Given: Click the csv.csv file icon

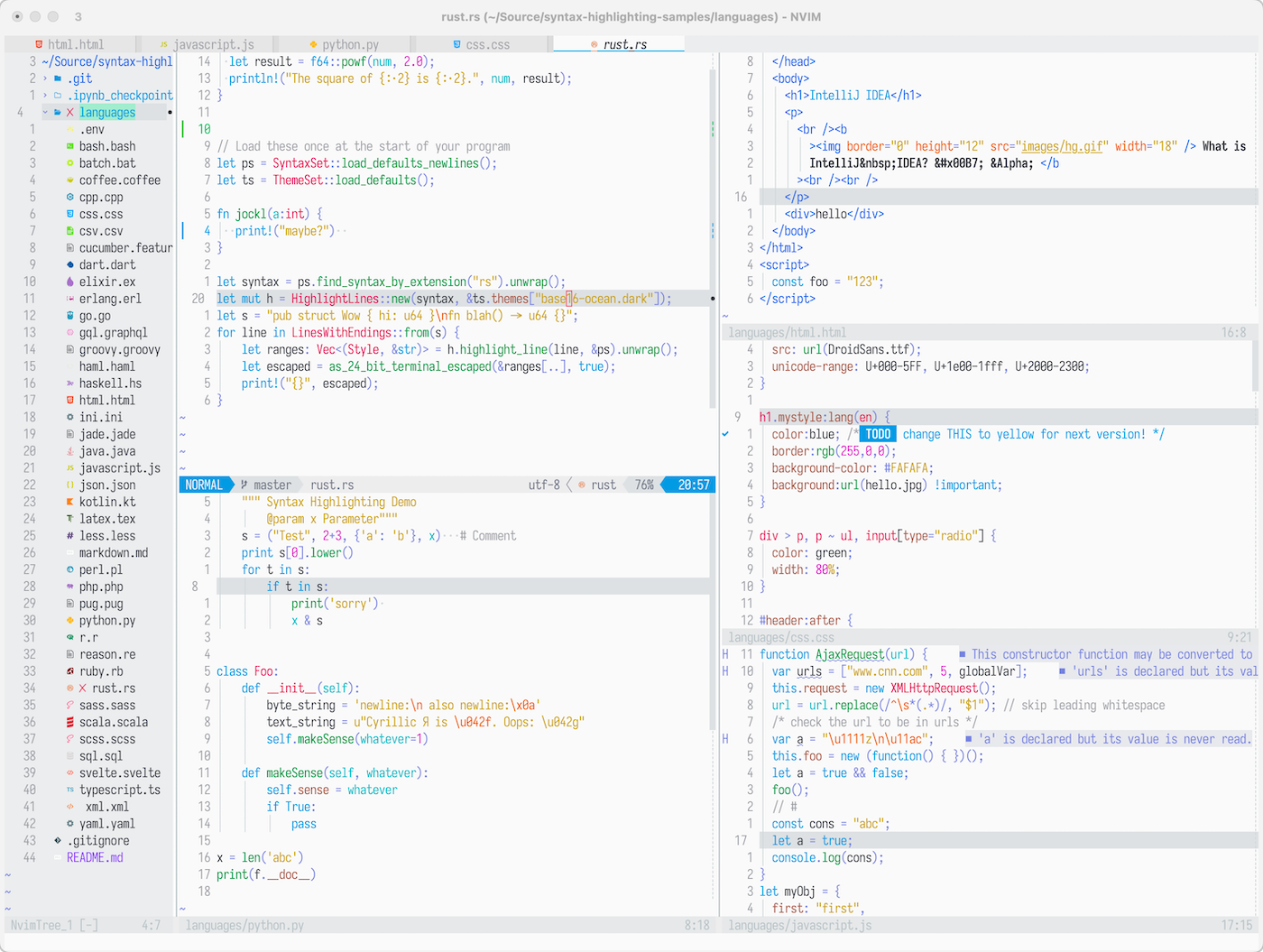Looking at the screenshot, I should (70, 231).
